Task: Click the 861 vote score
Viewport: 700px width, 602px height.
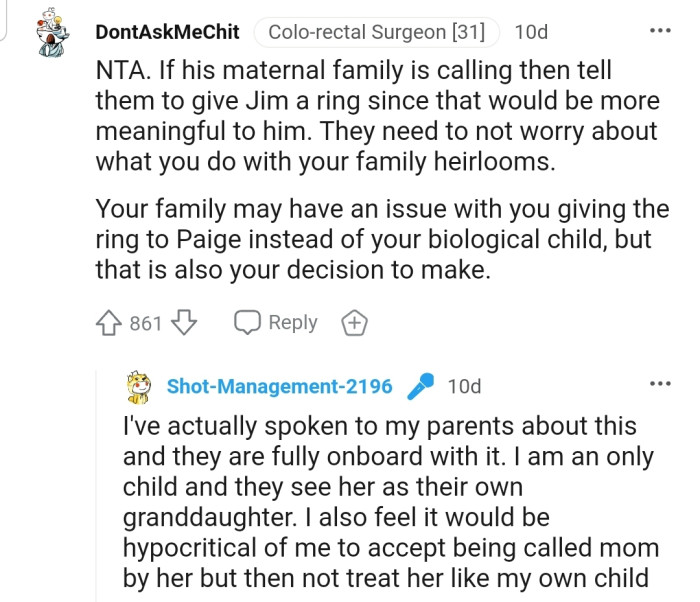Action: coord(145,323)
